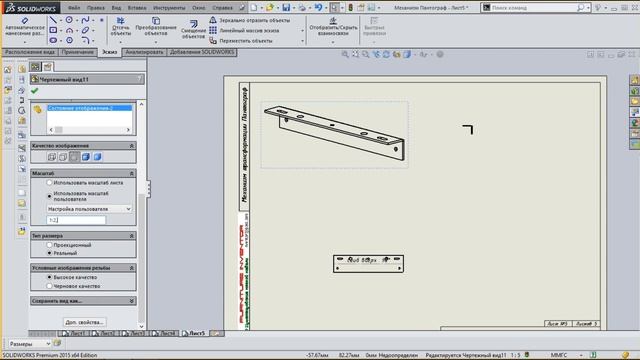Open the Правка menu

click(x=96, y=8)
